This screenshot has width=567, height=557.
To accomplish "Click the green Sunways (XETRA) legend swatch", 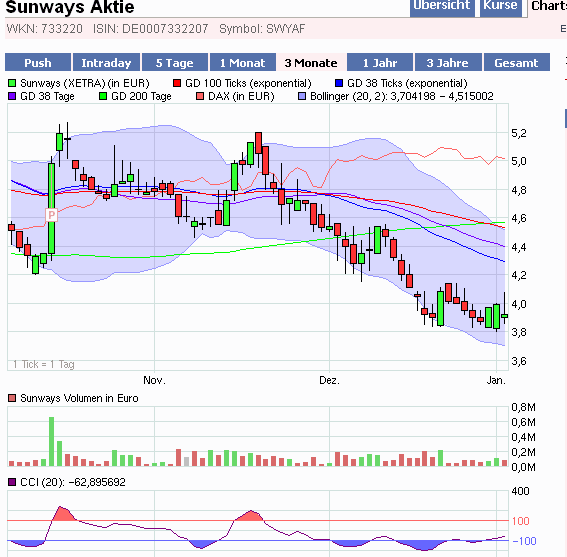I will pyautogui.click(x=12, y=83).
